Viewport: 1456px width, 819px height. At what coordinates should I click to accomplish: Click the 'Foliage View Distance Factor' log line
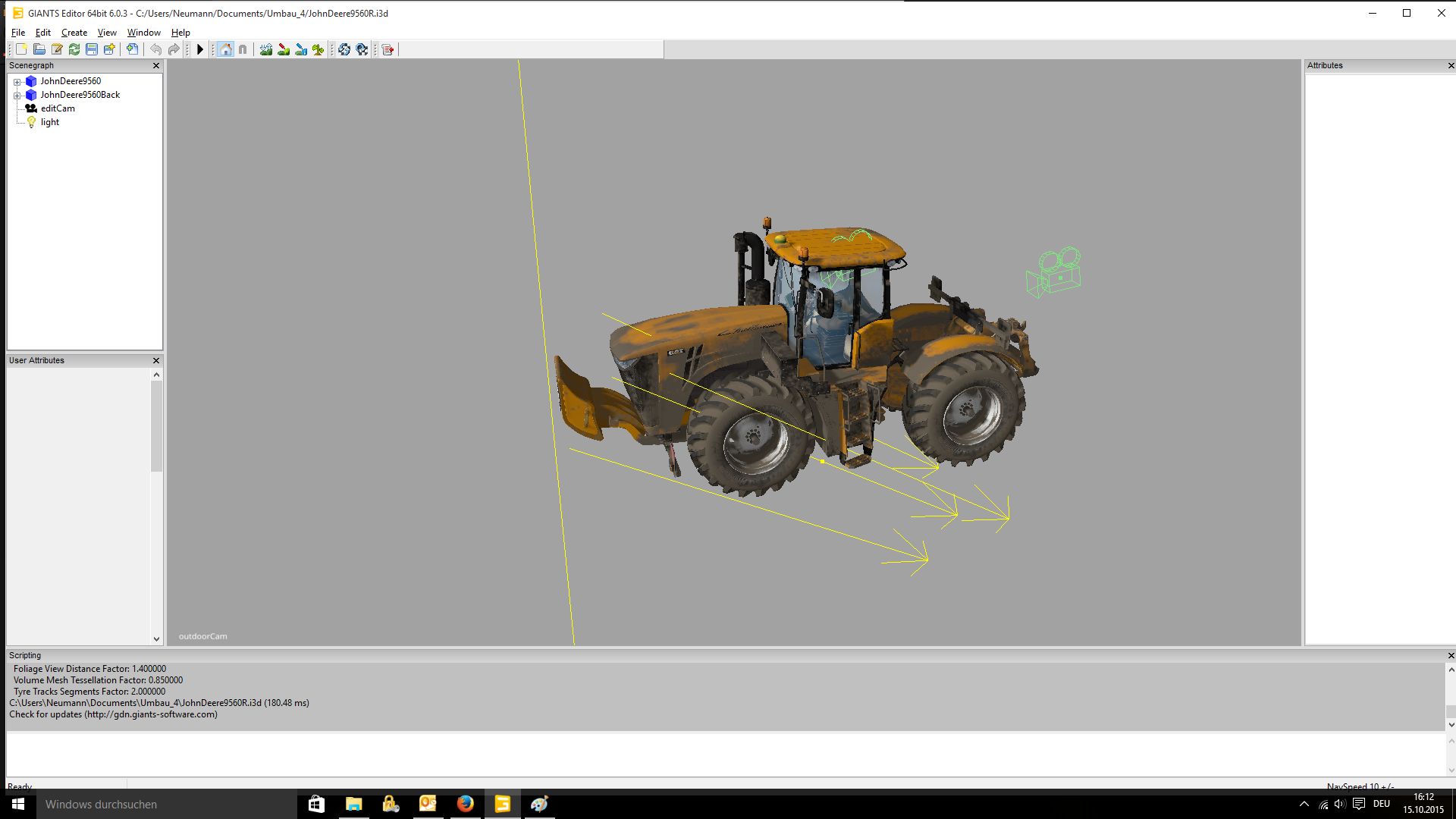click(x=89, y=669)
